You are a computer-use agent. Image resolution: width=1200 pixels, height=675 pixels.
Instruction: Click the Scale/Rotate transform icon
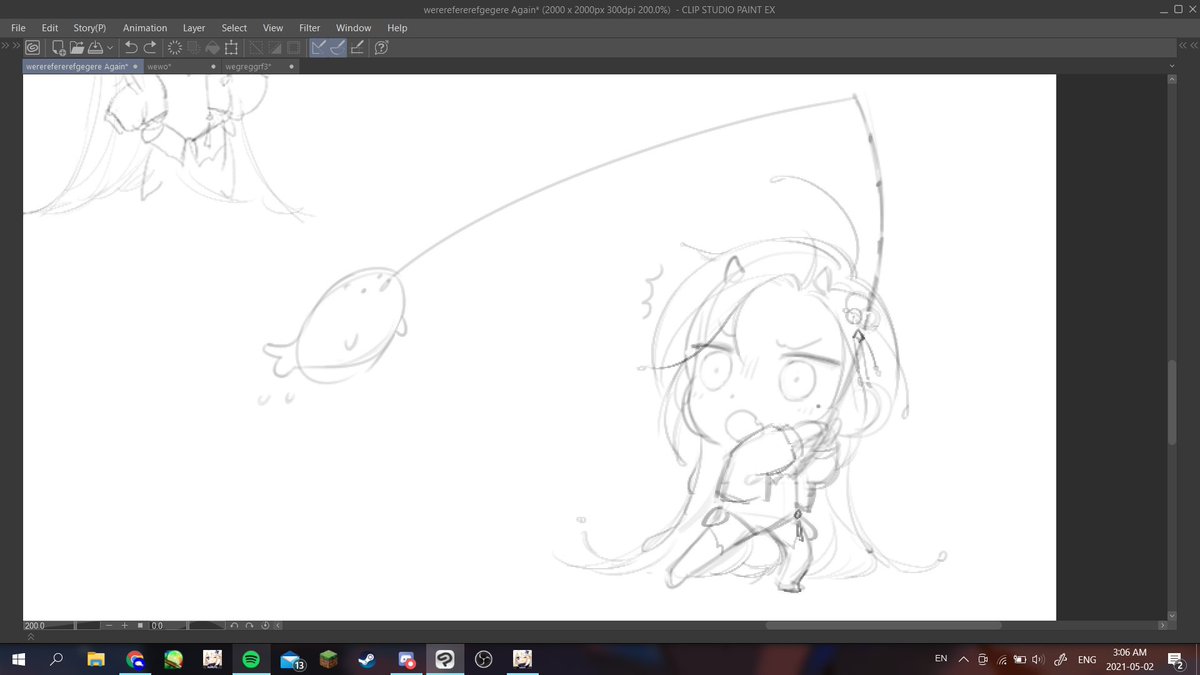click(x=231, y=47)
